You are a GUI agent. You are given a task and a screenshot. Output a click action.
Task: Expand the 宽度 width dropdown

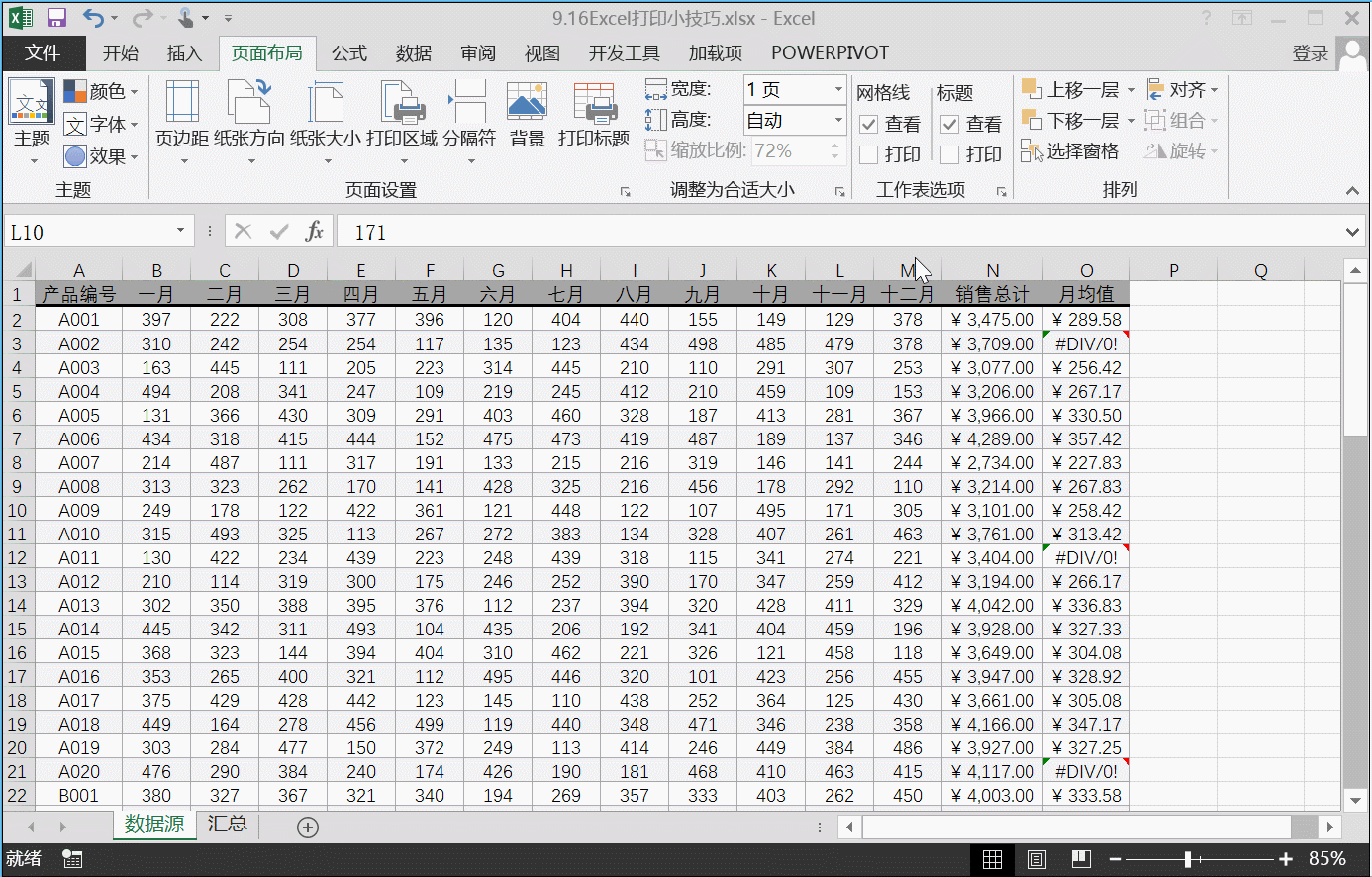coord(837,90)
